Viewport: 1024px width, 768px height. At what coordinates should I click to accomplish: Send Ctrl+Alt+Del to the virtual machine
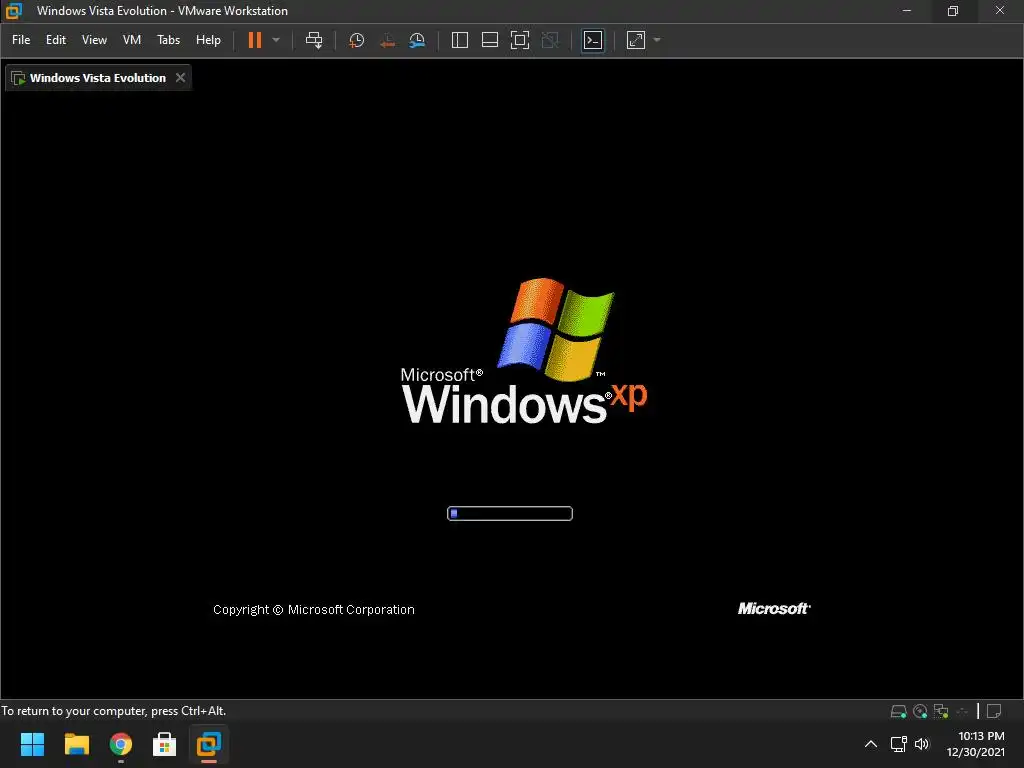pos(314,40)
